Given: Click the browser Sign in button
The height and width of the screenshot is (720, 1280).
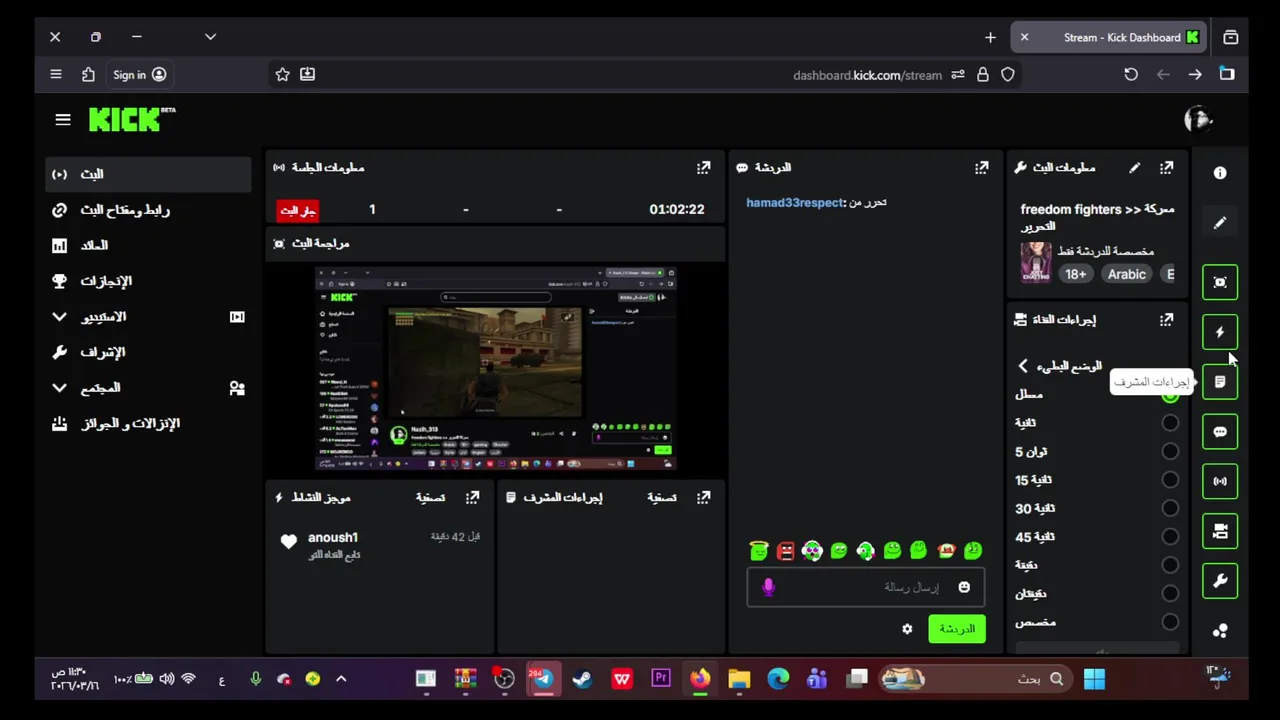Looking at the screenshot, I should (x=139, y=75).
